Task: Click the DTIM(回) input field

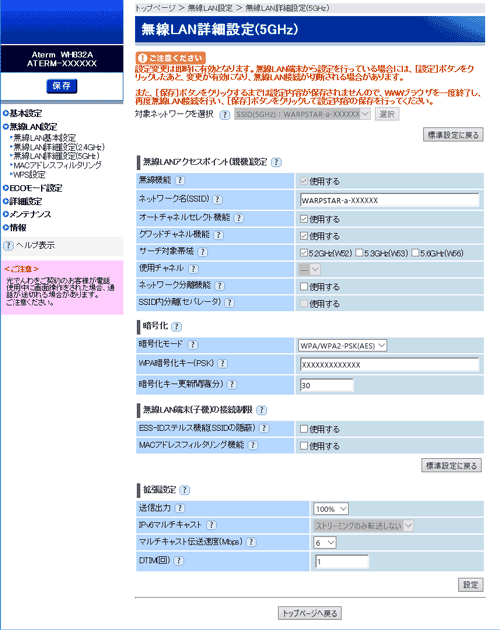Action: 341,562
